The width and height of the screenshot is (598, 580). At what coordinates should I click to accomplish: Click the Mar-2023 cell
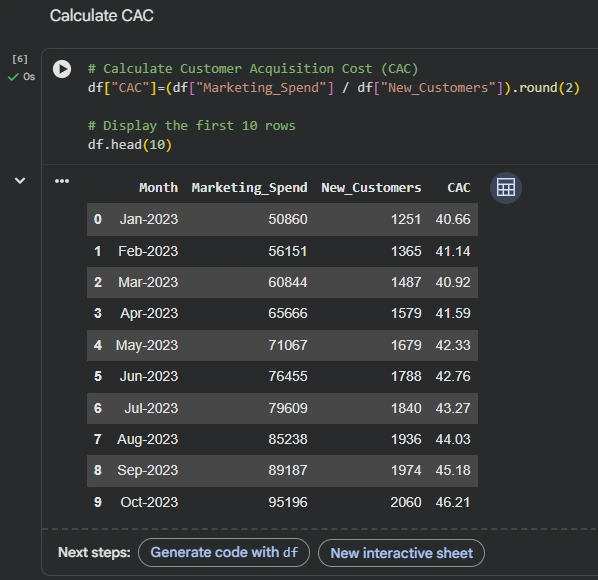(148, 282)
